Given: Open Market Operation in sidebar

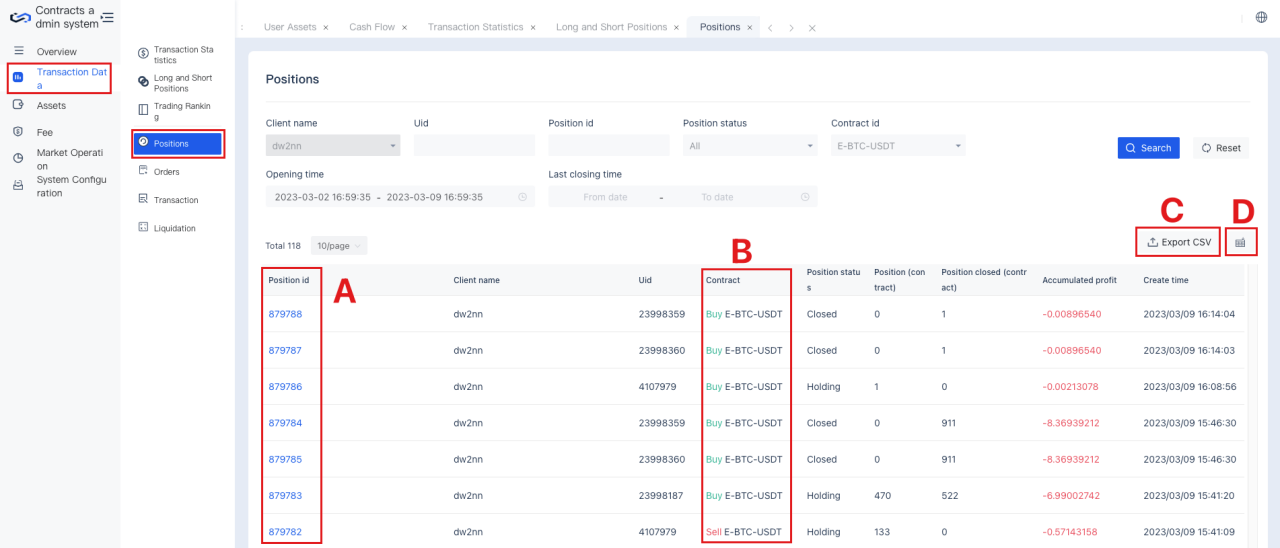Looking at the screenshot, I should click(70, 159).
